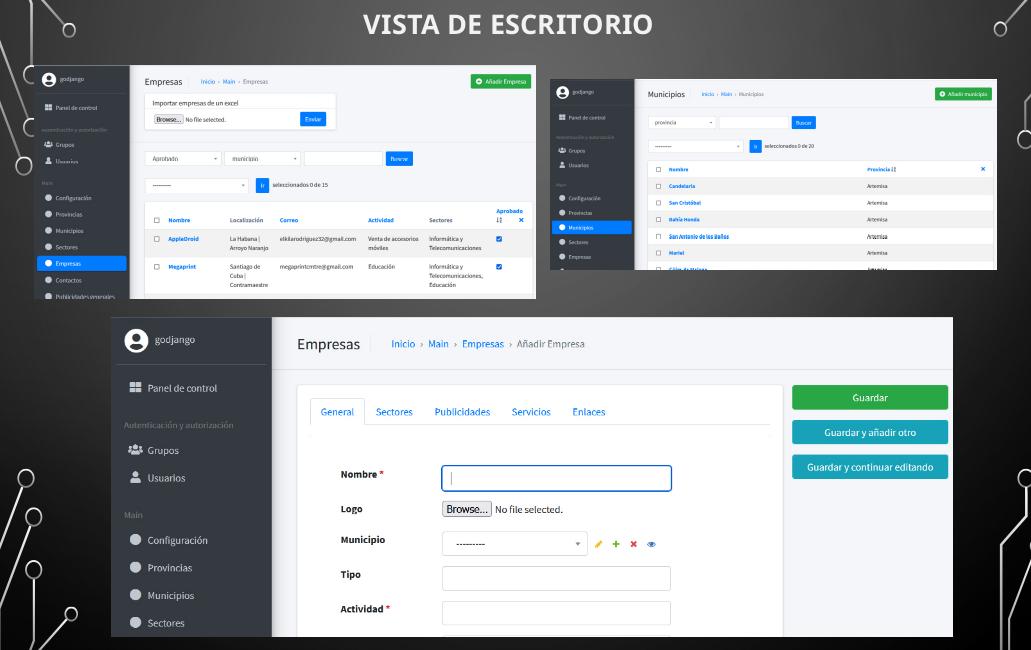The image size is (1031, 650).
Task: Click the blue X icon in Municipios table header
Action: 982,169
